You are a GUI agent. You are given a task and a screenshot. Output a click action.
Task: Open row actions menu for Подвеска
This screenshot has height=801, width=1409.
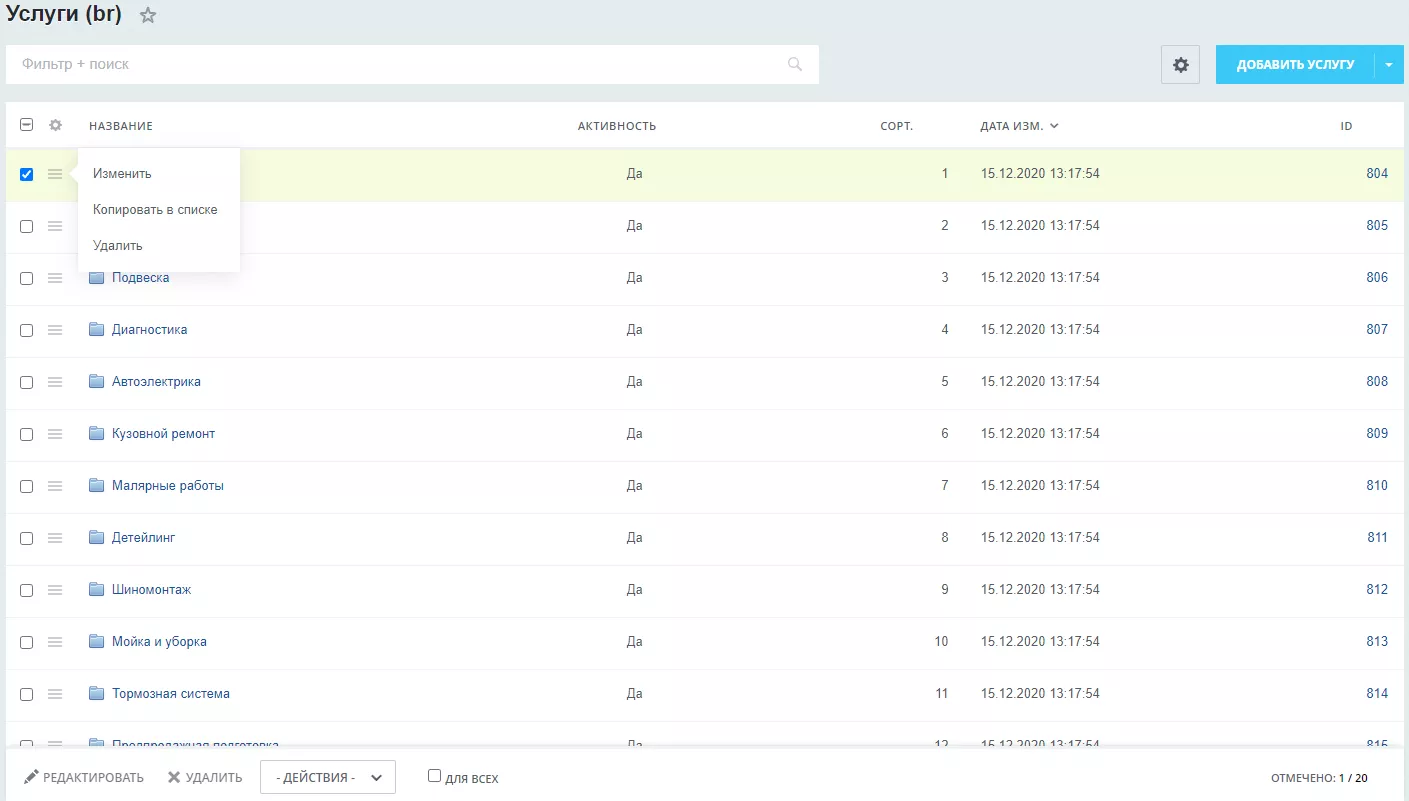pyautogui.click(x=55, y=278)
